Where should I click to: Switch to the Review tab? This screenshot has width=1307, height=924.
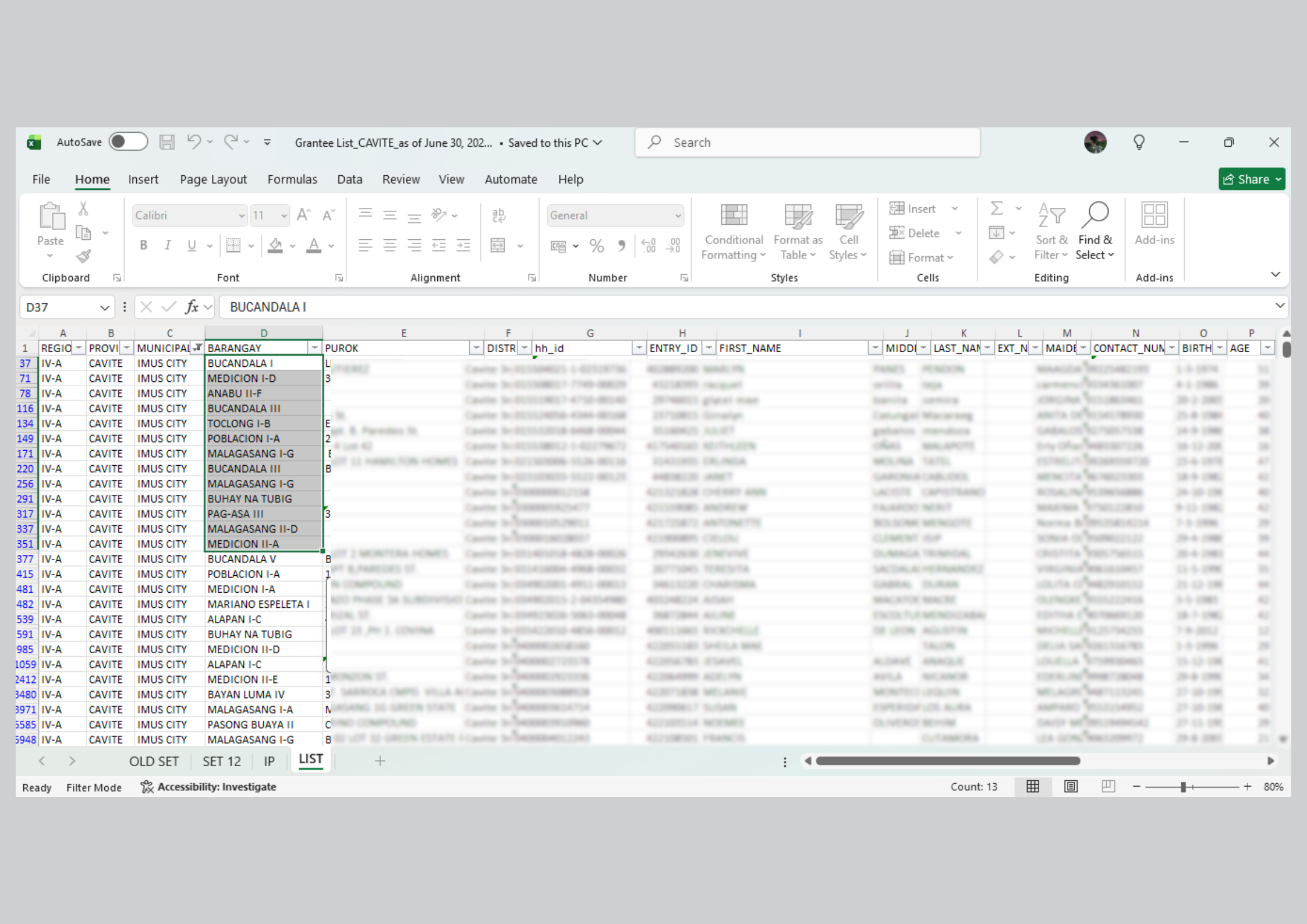401,179
